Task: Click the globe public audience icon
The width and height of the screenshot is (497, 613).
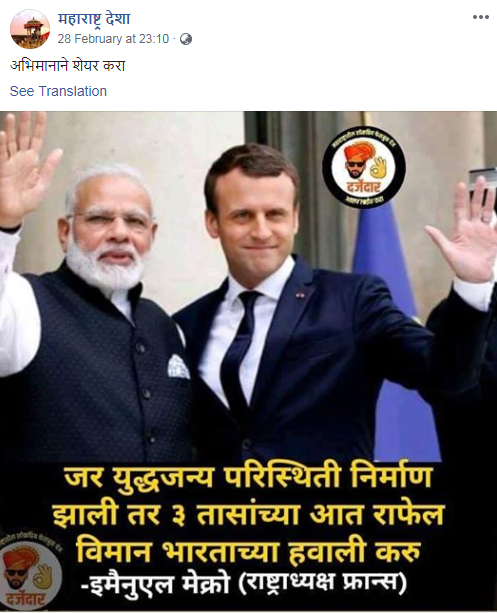Action: click(186, 39)
